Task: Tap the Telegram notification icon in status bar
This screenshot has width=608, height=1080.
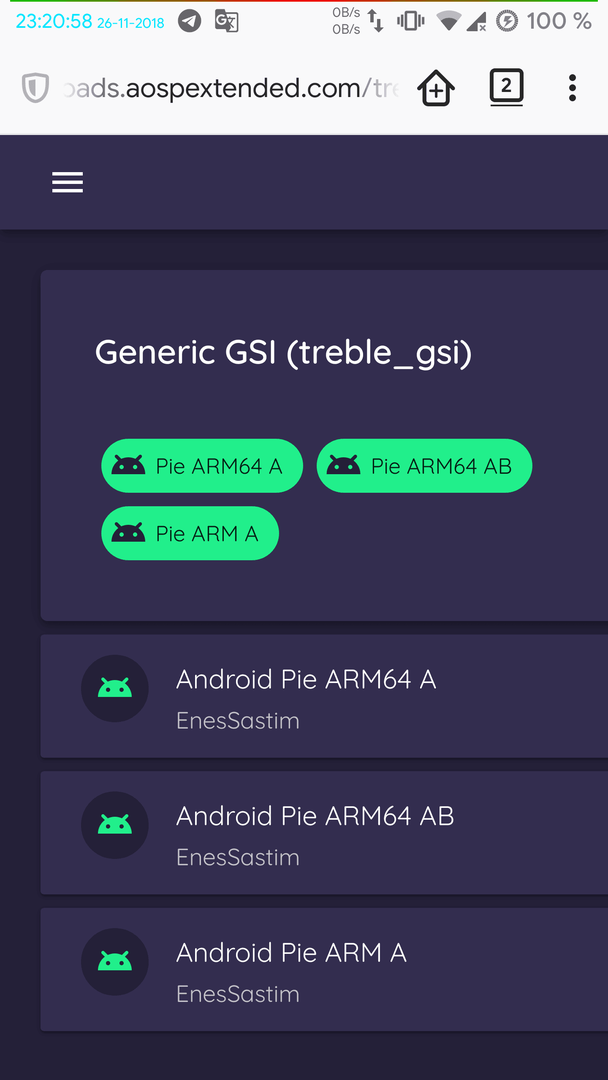Action: [x=189, y=21]
